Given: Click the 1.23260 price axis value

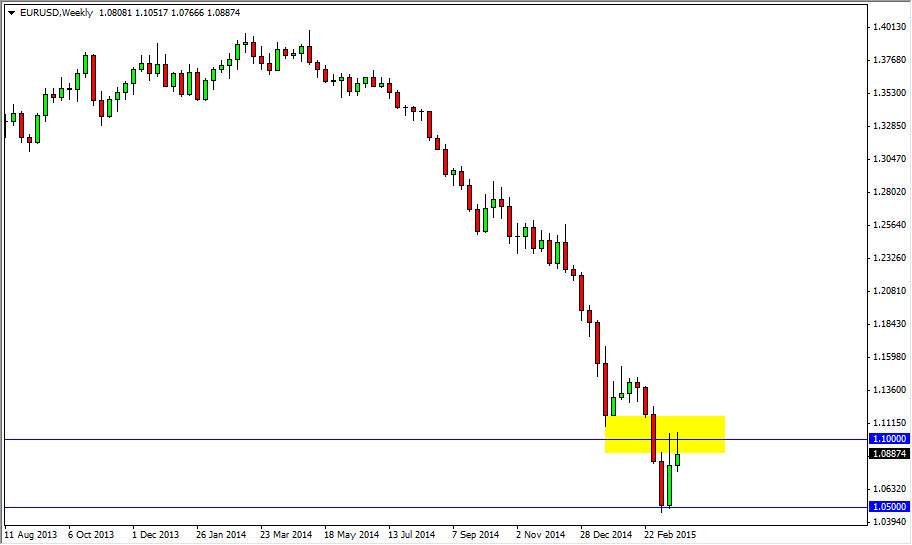Looking at the screenshot, I should (890, 258).
